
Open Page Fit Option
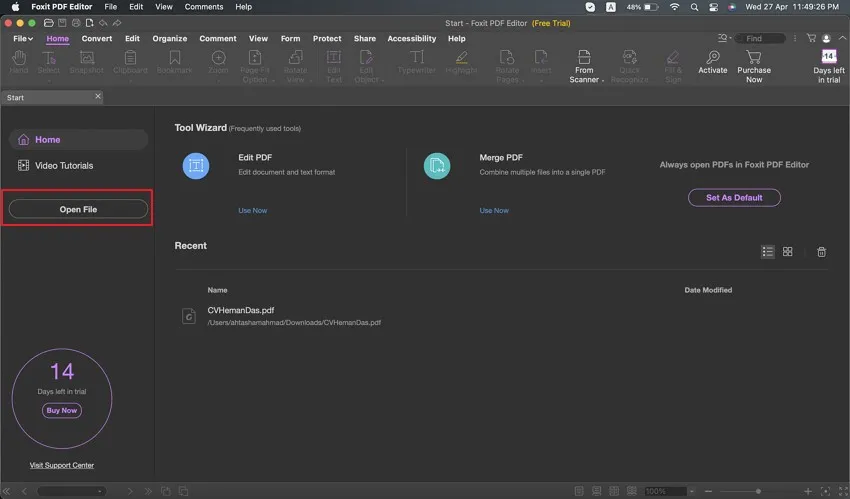(x=255, y=66)
